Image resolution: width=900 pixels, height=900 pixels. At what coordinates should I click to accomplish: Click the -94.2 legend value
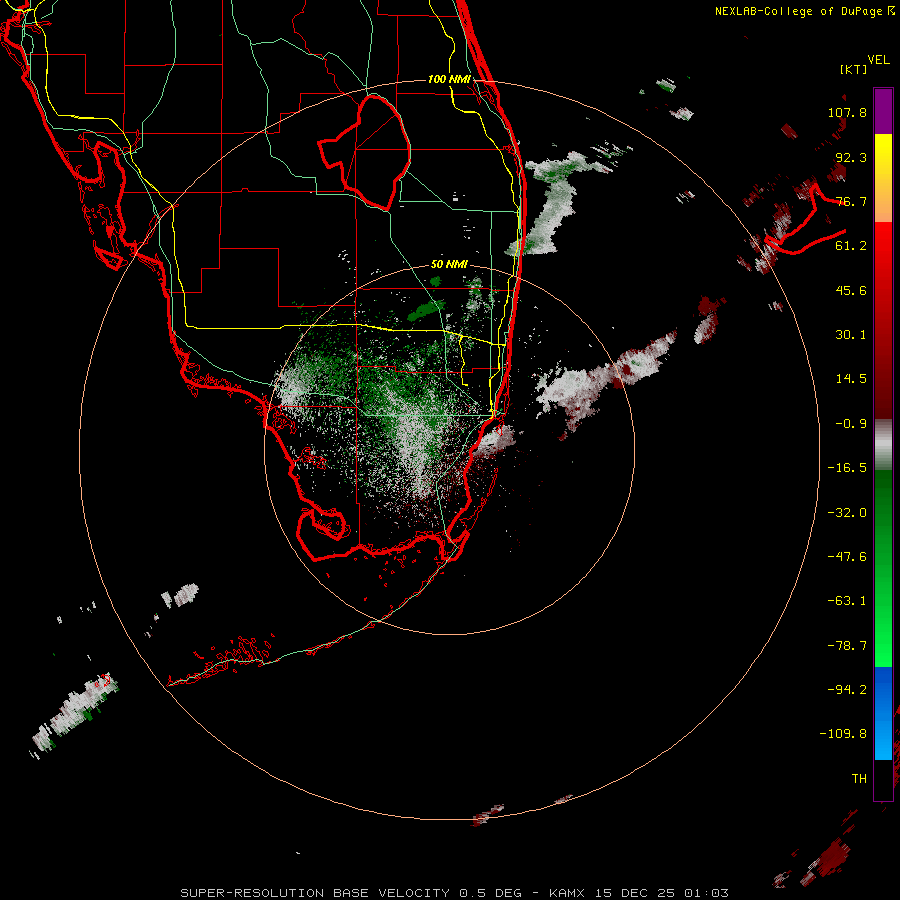847,690
